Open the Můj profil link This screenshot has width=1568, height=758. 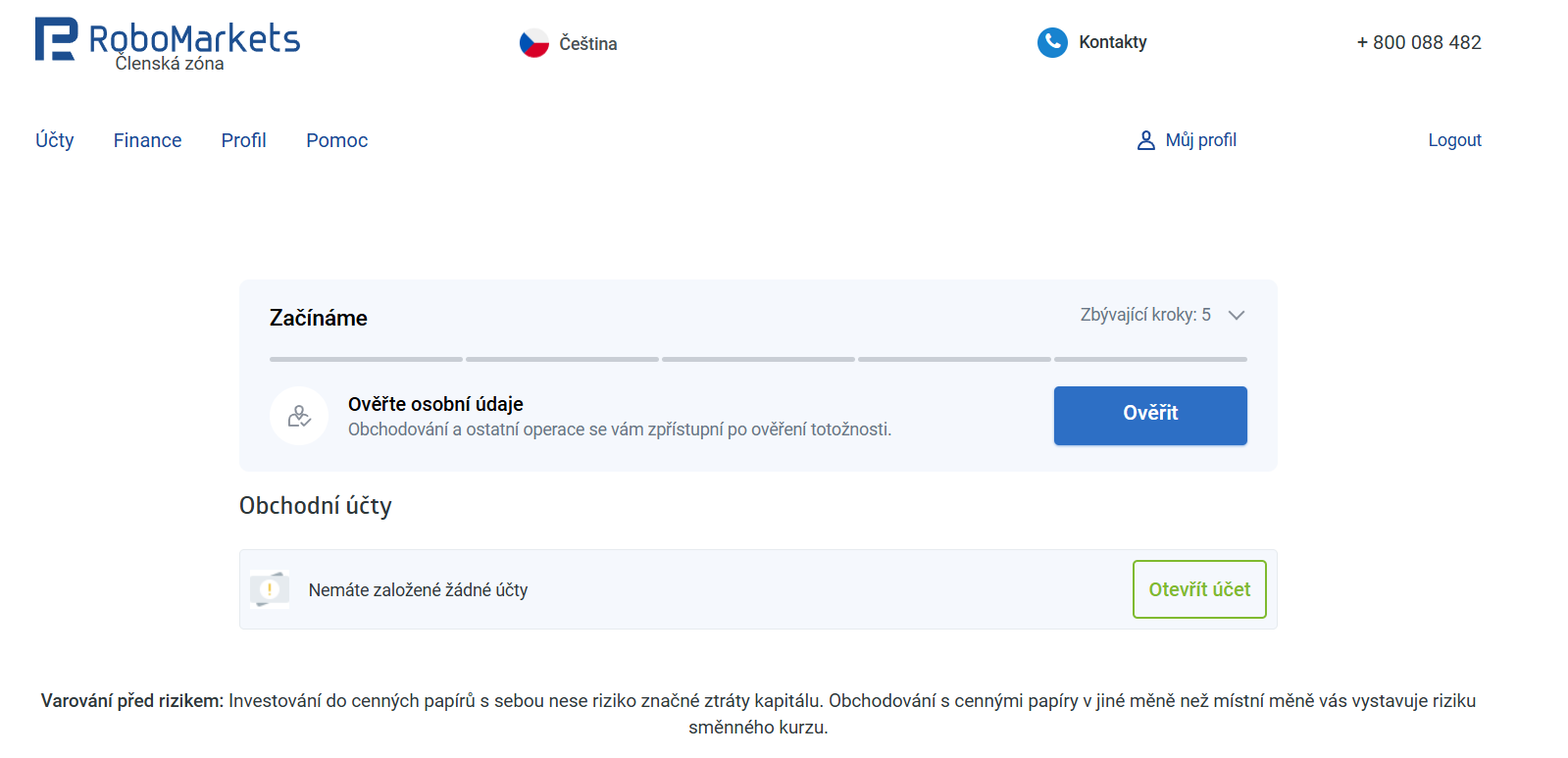(x=1200, y=140)
